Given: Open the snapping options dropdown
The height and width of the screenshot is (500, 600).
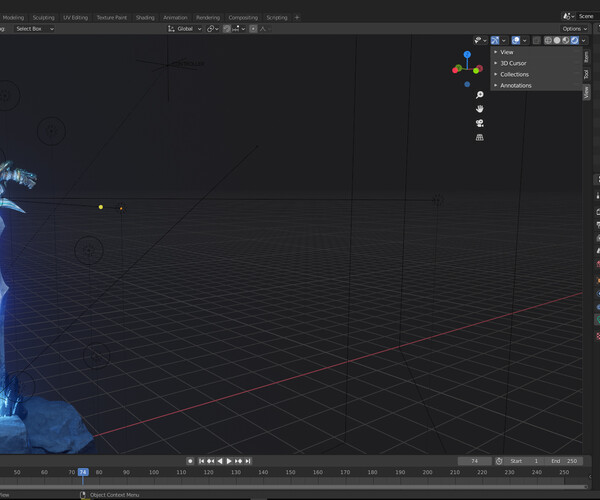Looking at the screenshot, I should click(238, 29).
